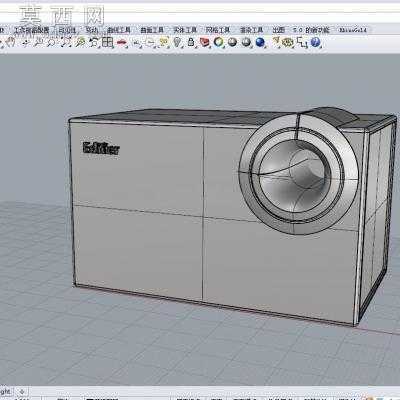The height and width of the screenshot is (400, 400).
Task: Open the options icon beside blue sphere
Action: tap(275, 42)
